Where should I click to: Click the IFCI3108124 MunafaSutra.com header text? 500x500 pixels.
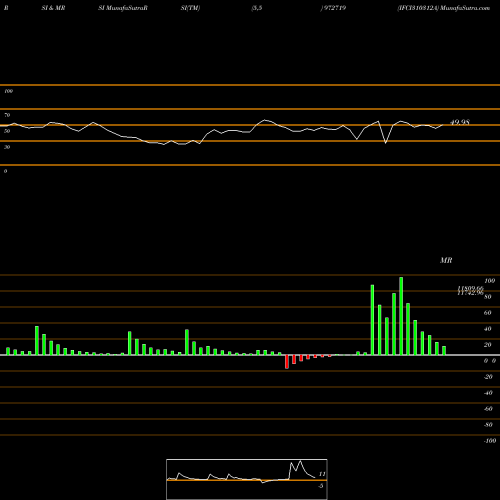click(444, 8)
